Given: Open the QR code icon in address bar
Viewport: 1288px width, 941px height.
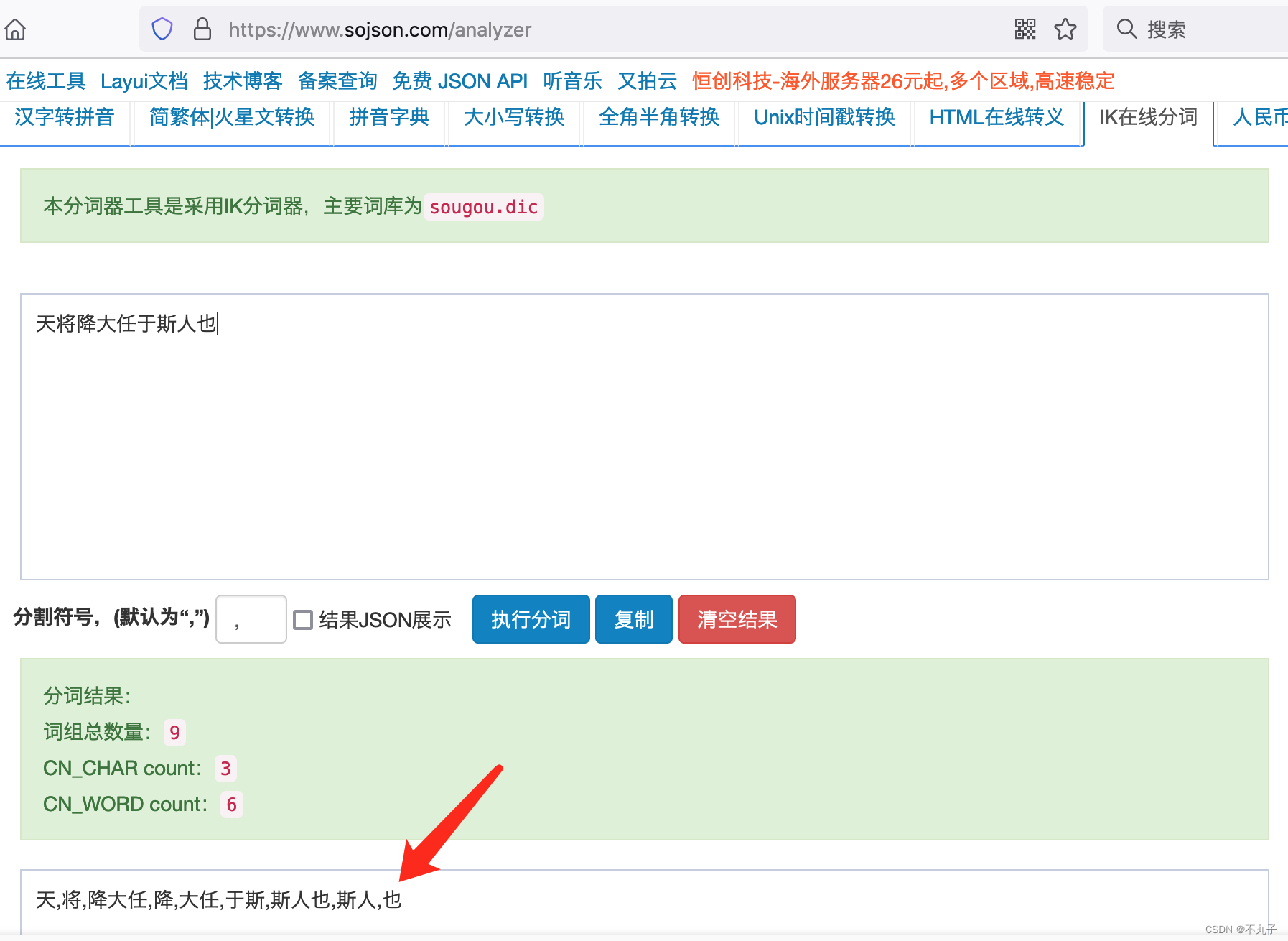Looking at the screenshot, I should click(1025, 29).
